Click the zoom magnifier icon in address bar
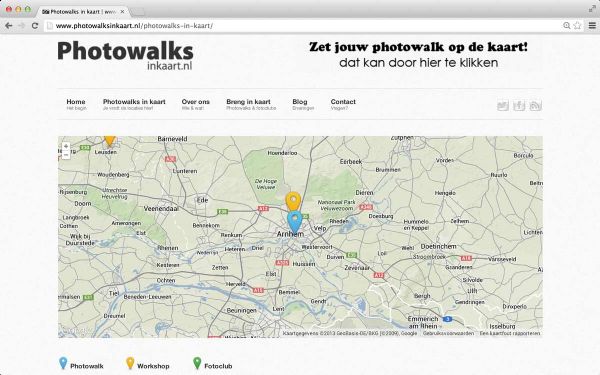The image size is (600, 375). coord(567,26)
